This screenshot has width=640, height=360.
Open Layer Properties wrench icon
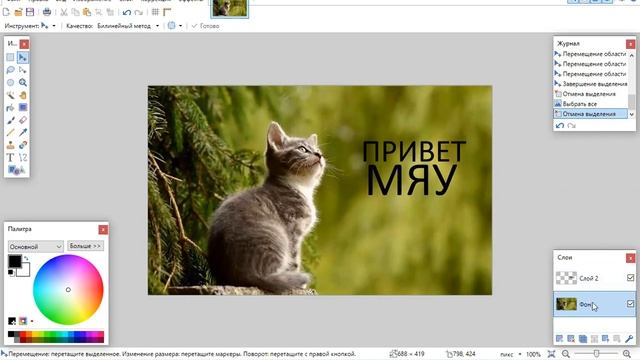629,339
